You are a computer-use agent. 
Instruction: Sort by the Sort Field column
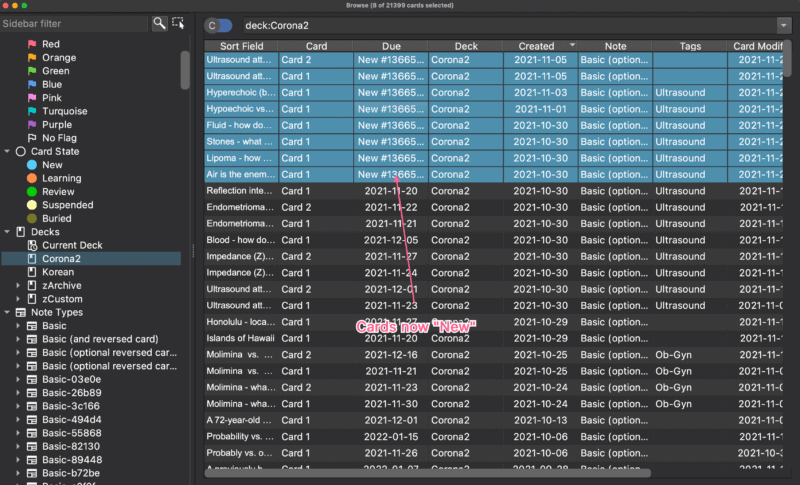(x=241, y=46)
